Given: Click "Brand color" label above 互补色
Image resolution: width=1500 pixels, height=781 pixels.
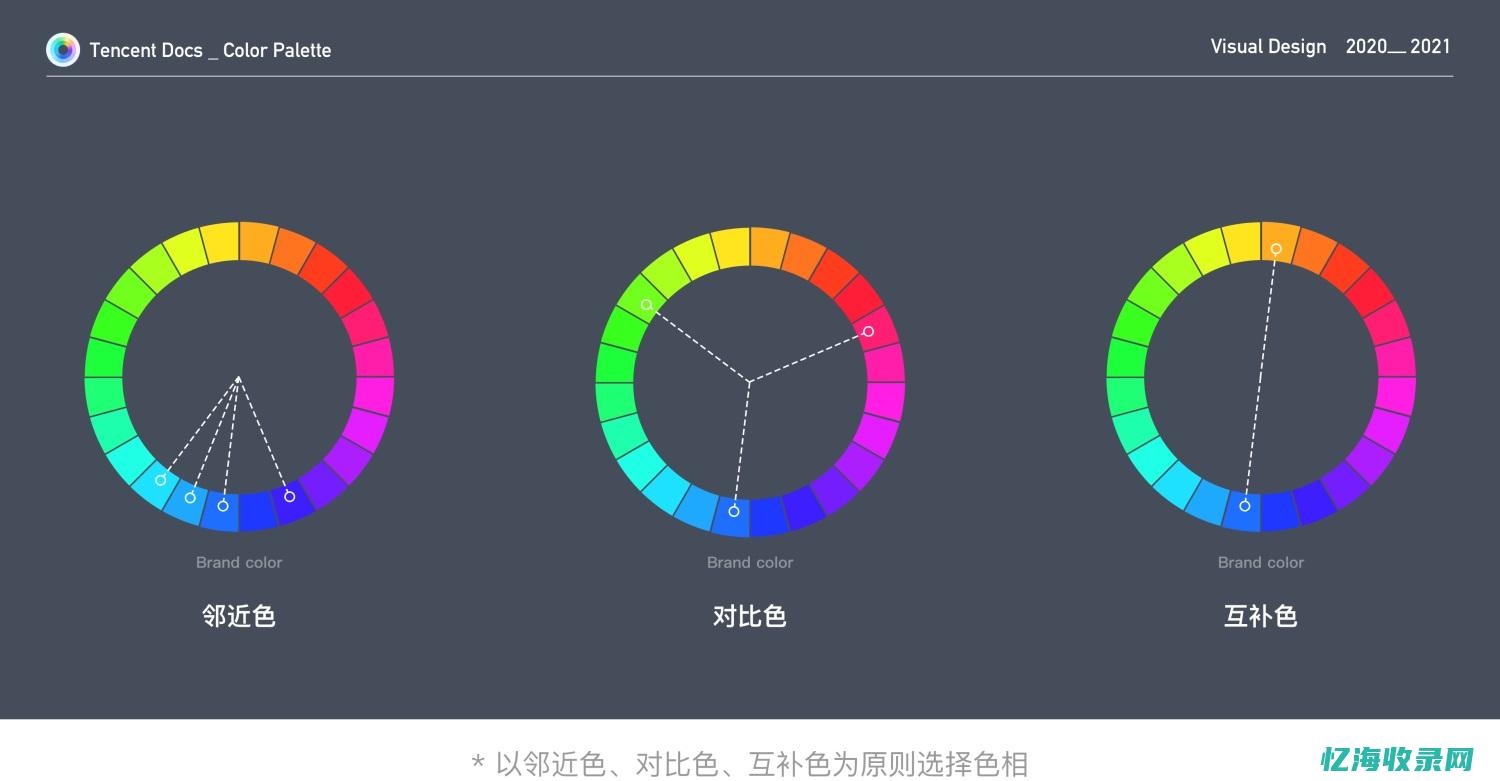Looking at the screenshot, I should (x=1261, y=563).
